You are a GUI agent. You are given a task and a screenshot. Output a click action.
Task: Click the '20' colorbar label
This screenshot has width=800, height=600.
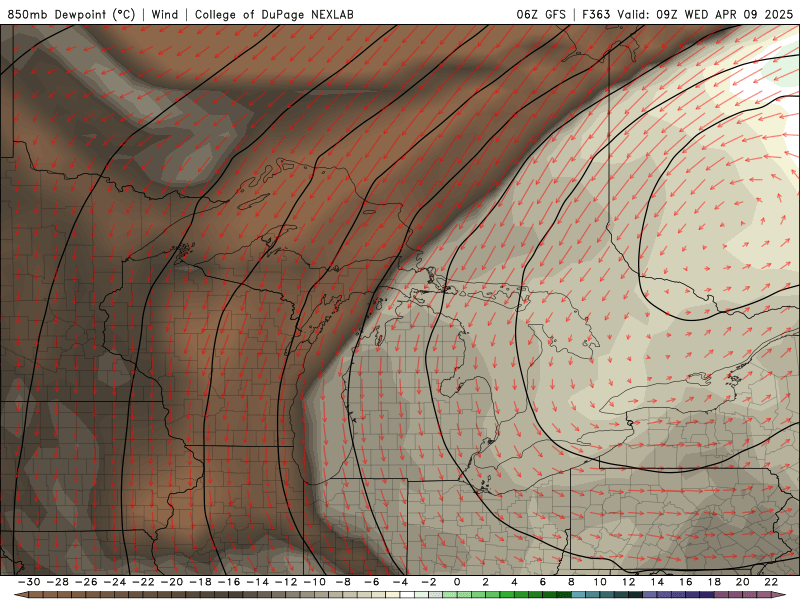[743, 582]
